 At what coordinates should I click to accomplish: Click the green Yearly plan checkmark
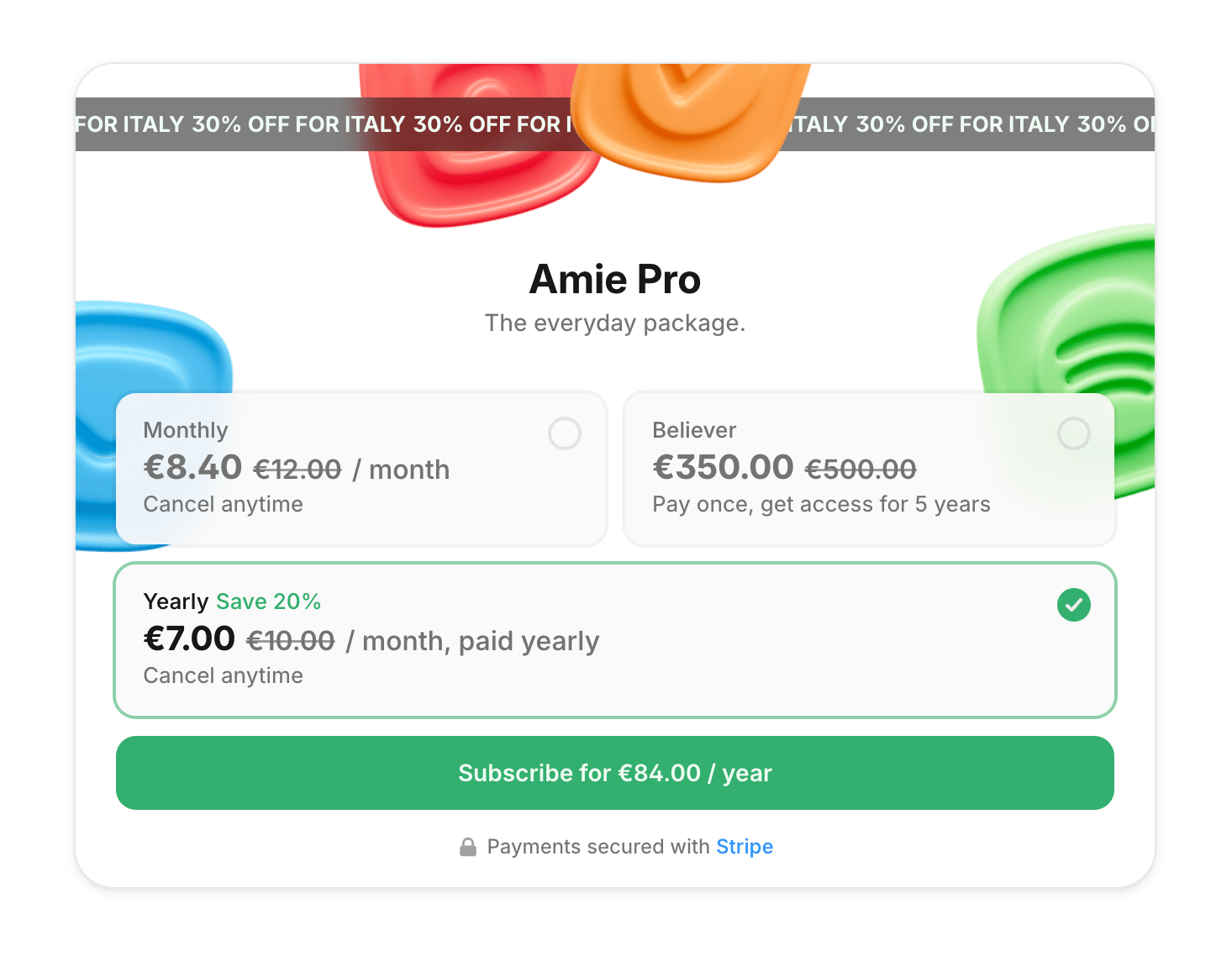(1073, 605)
